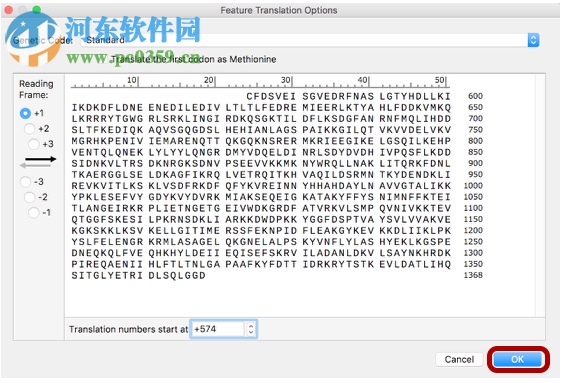Screen dimensions: 566x383
Task: Close the Feature Translation Options window
Action: [x=9, y=10]
